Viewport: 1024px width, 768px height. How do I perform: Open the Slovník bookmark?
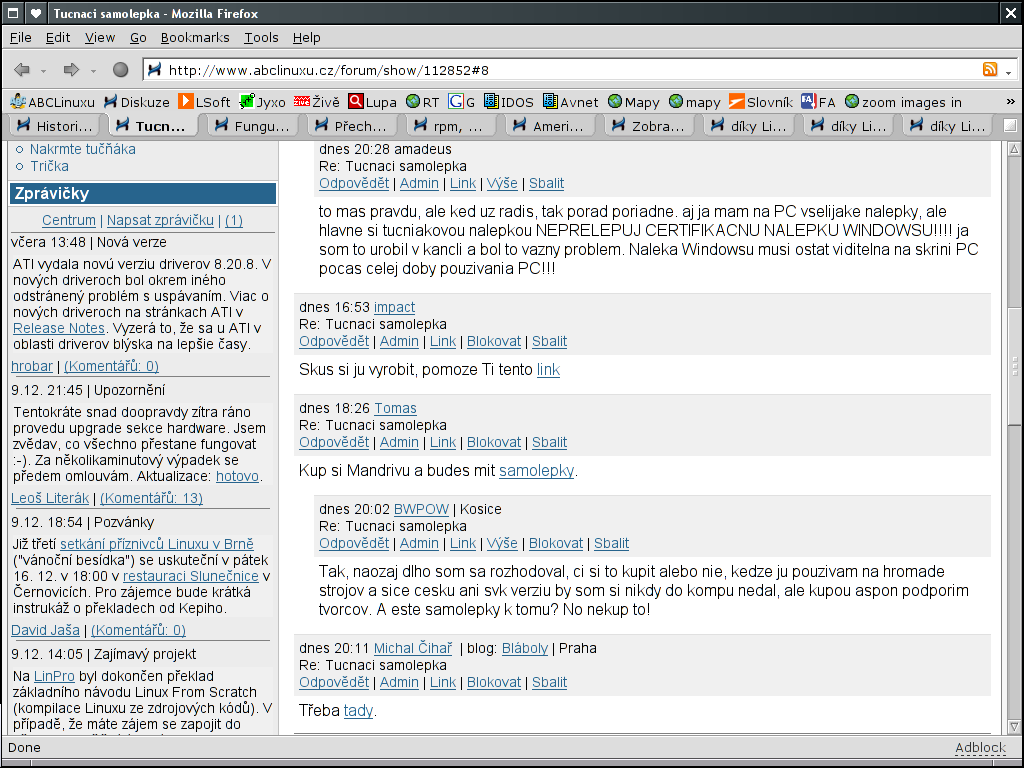point(760,102)
